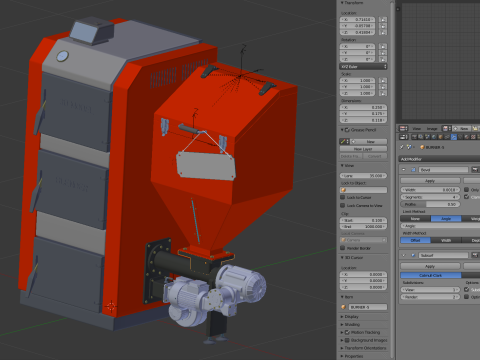Collapse the View panel
The height and width of the screenshot is (360, 480).
pyautogui.click(x=342, y=166)
